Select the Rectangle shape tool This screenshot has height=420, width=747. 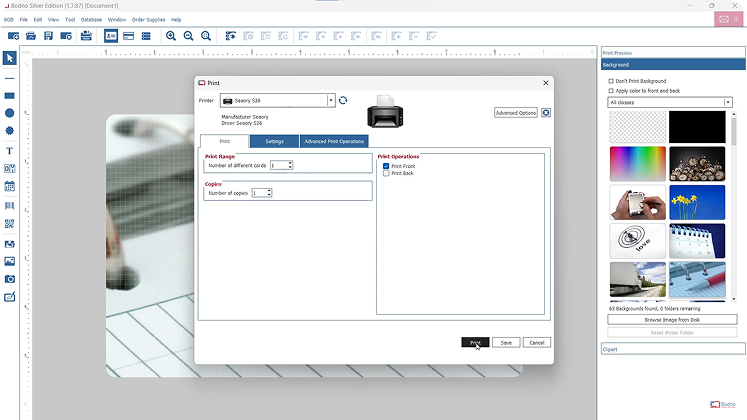[x=9, y=95]
